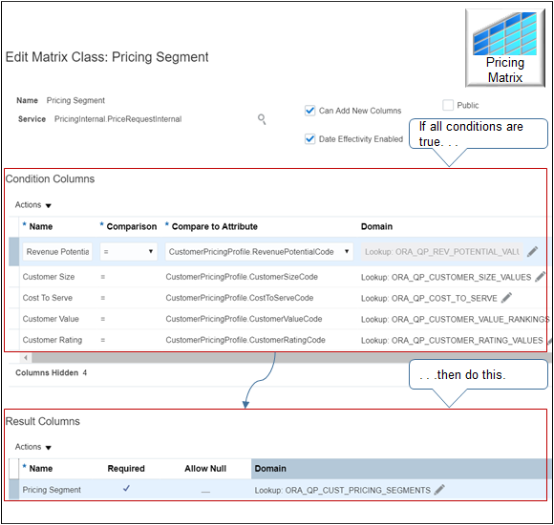This screenshot has height=525, width=554.
Task: Click the Required column header
Action: pos(126,468)
